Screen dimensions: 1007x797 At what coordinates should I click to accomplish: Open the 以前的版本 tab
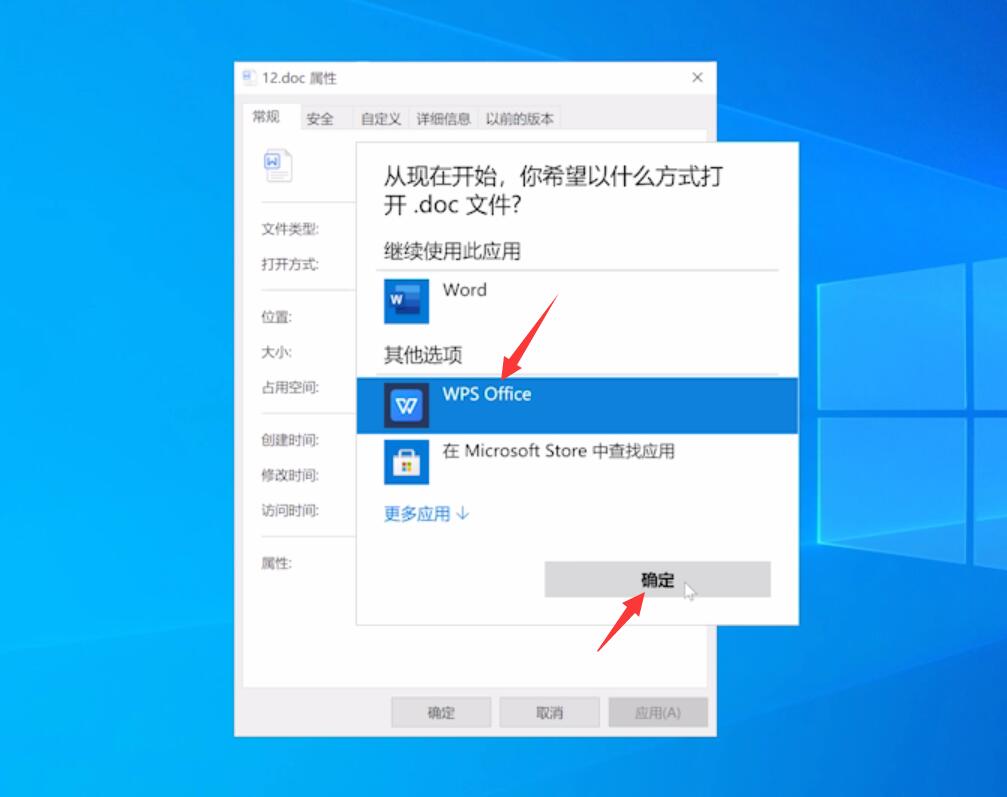[x=520, y=117]
